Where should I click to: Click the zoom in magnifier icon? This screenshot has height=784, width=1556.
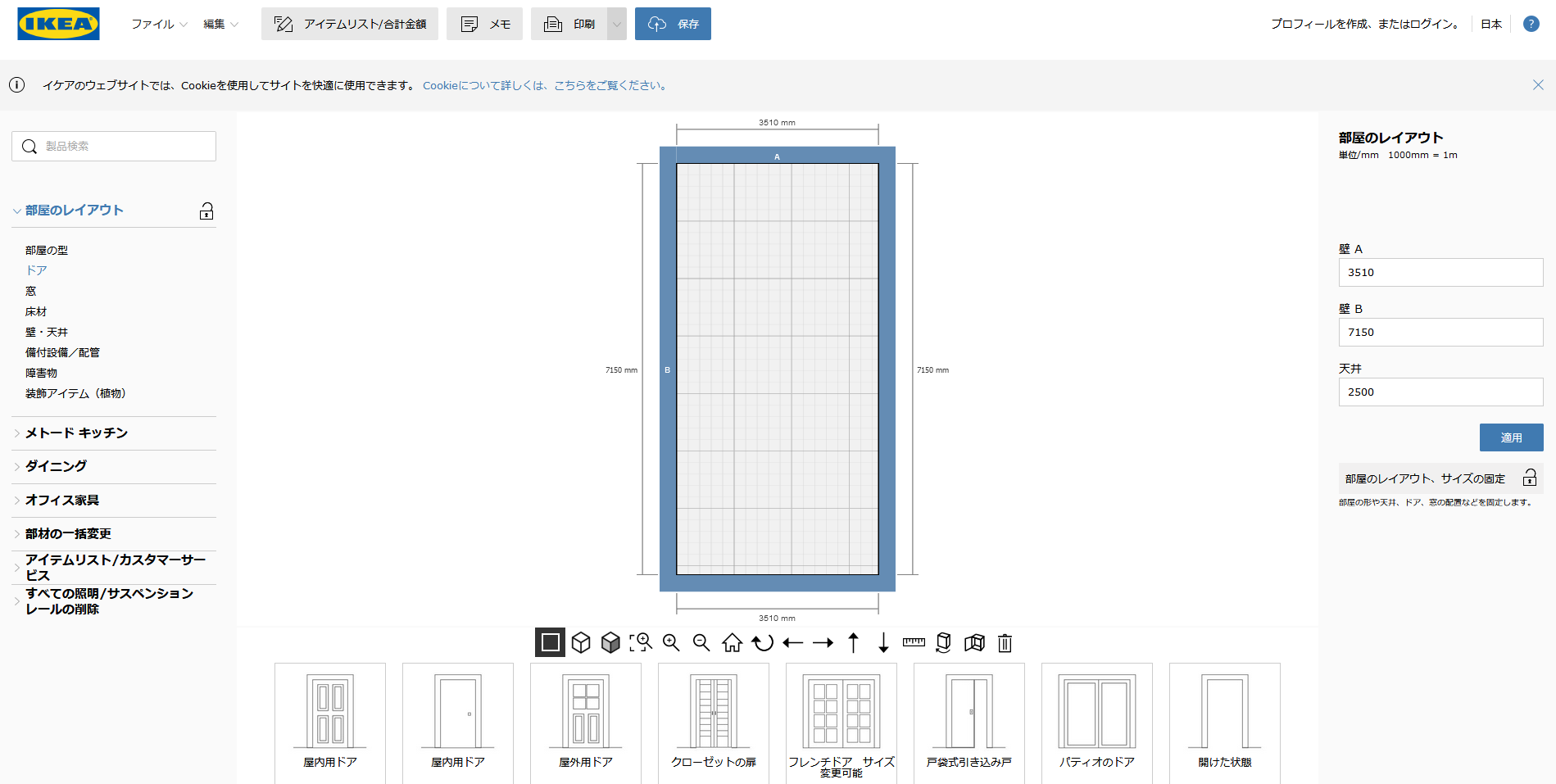click(671, 643)
